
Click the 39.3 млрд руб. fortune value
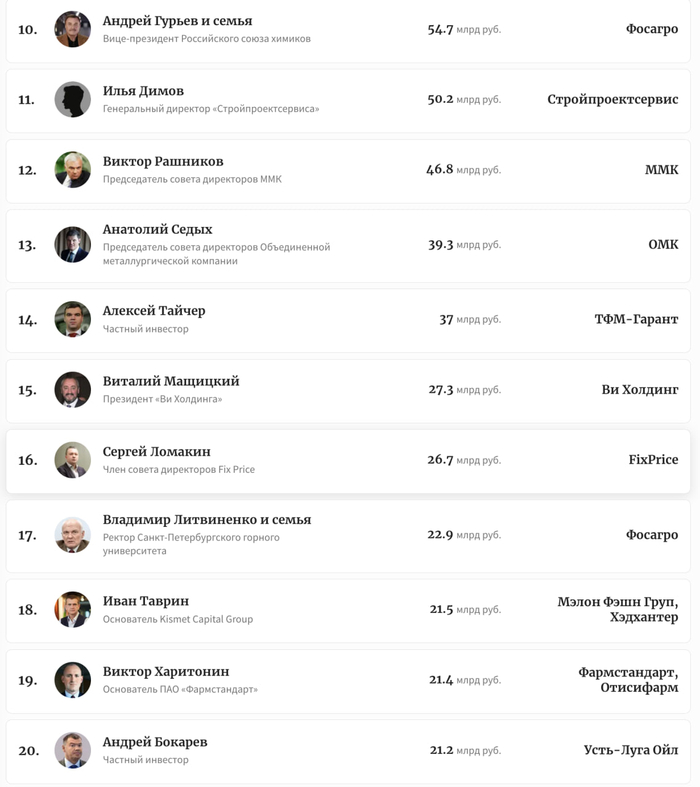[x=464, y=245]
